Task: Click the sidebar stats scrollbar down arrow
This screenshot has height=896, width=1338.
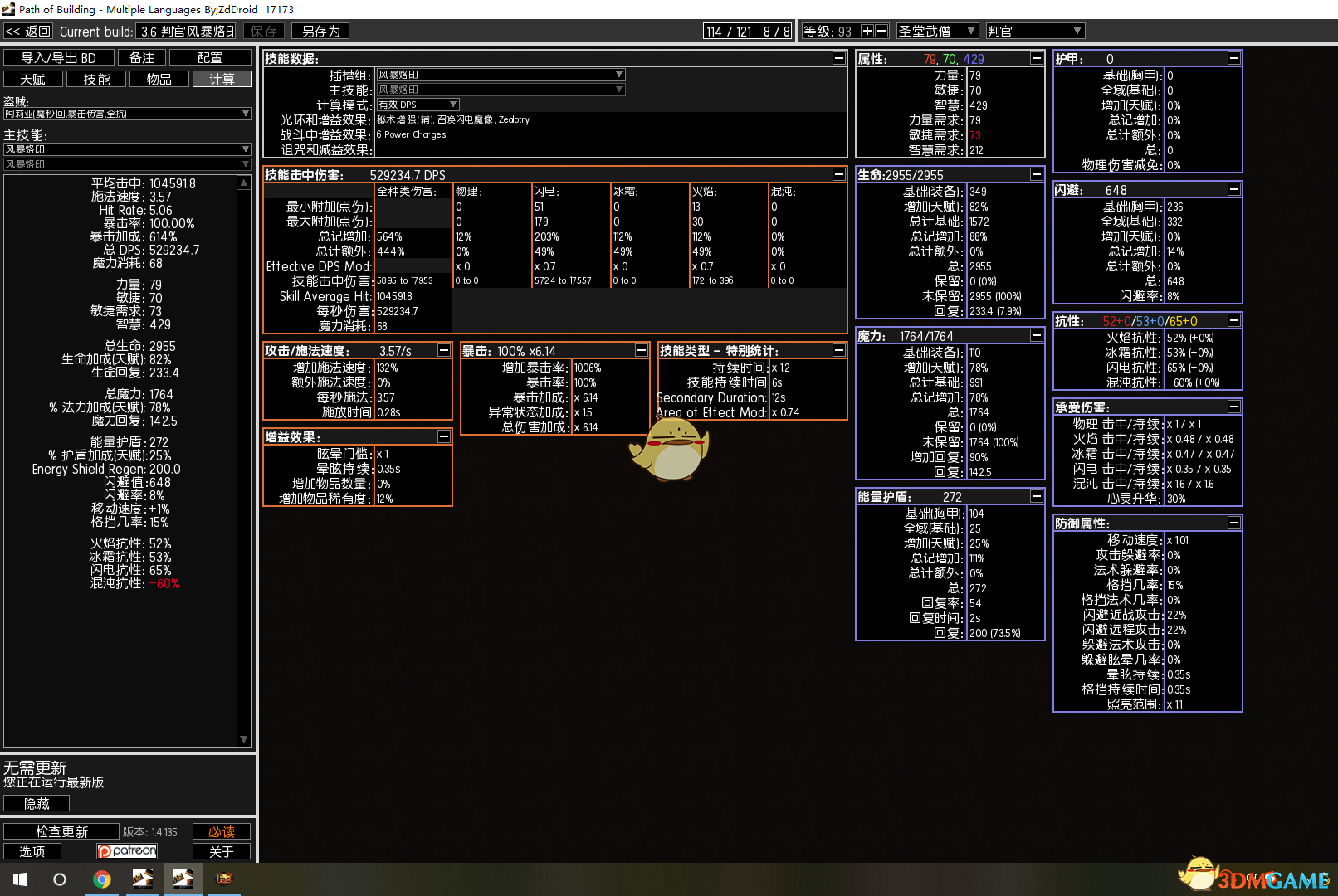Action: (244, 739)
